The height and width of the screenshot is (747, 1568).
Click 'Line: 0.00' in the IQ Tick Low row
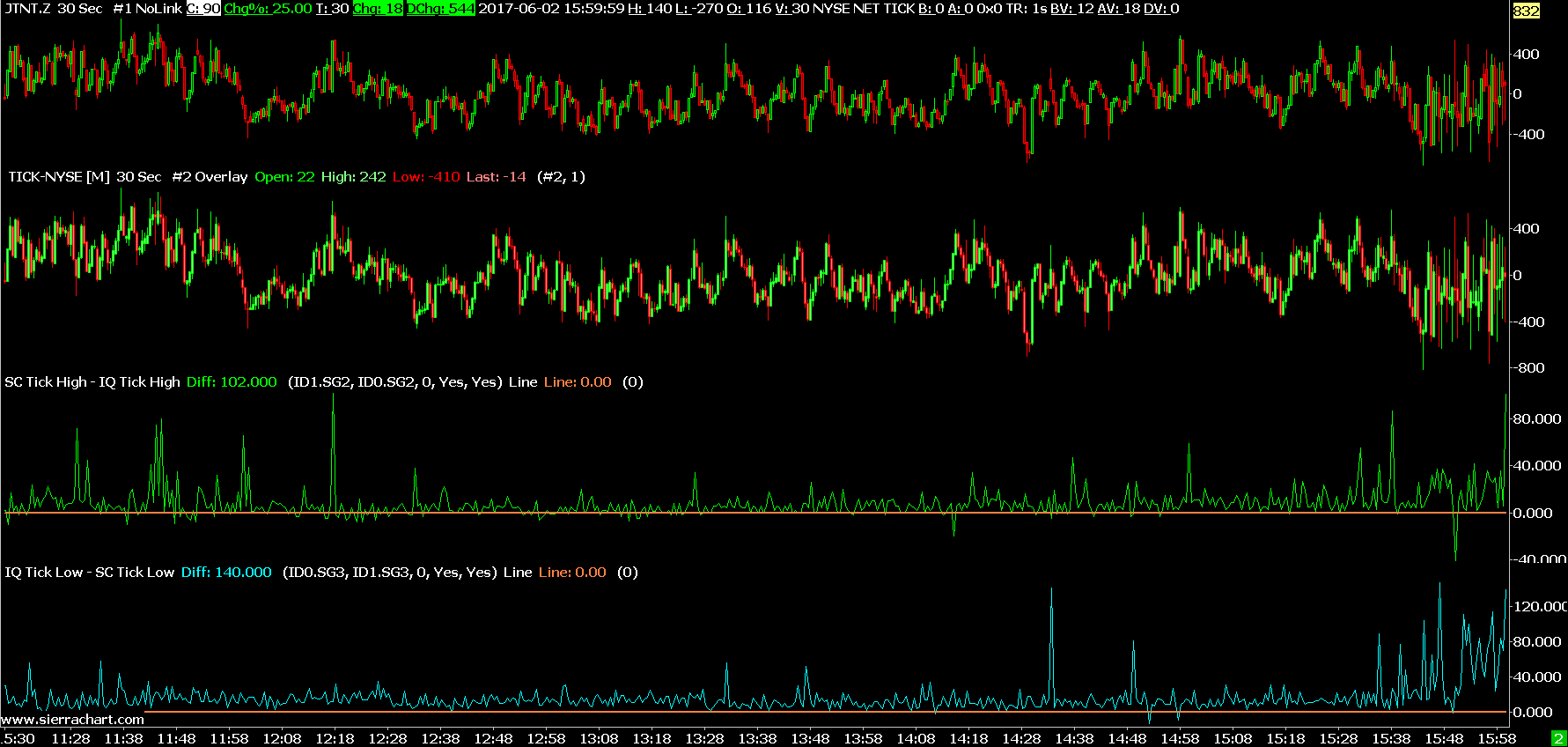tap(572, 573)
